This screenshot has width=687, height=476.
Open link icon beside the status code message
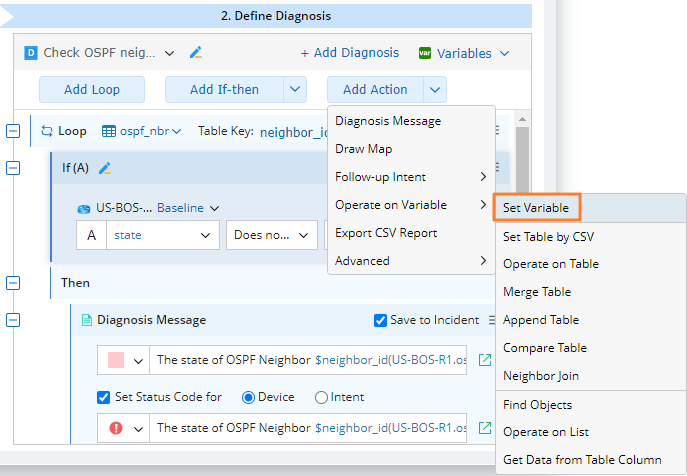pos(485,428)
